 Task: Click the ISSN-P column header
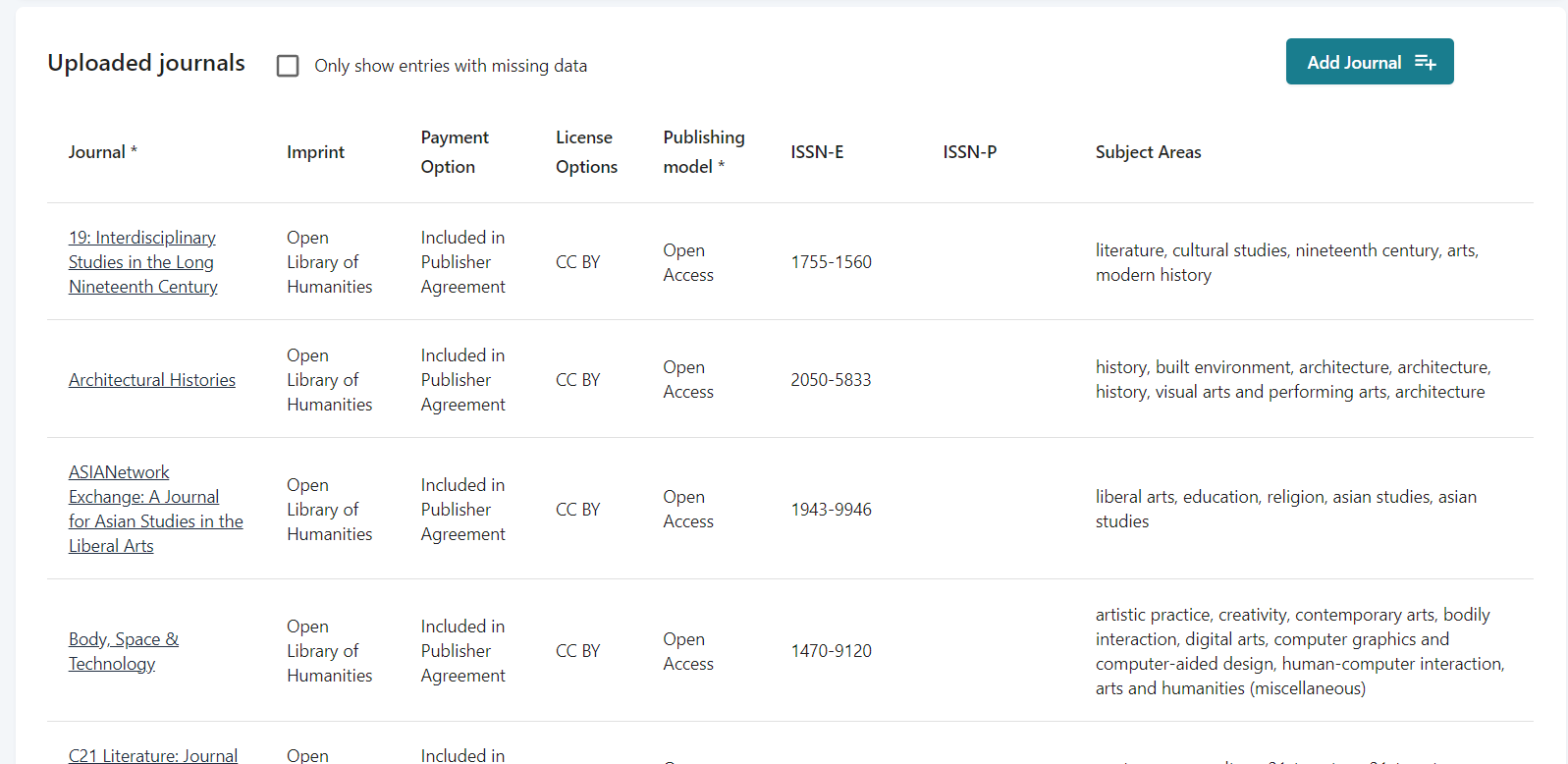(x=970, y=151)
